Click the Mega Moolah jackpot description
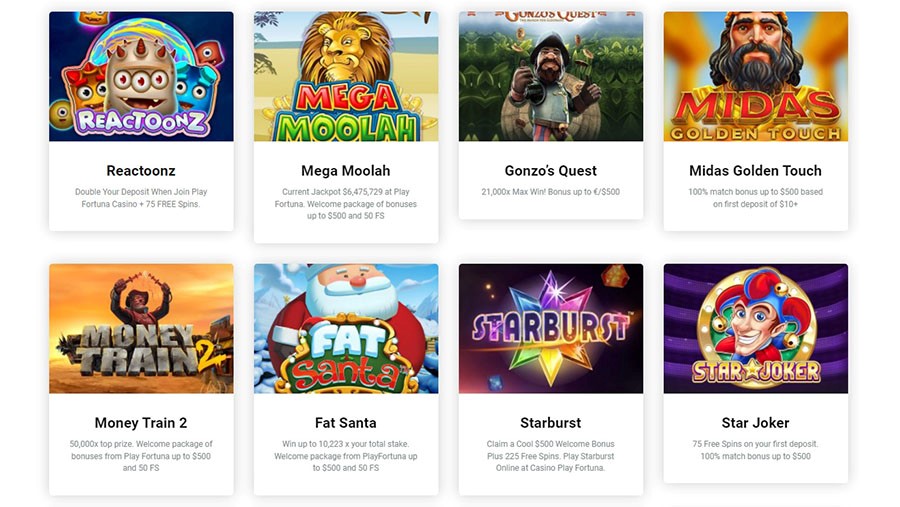Image resolution: width=900 pixels, height=507 pixels. tap(346, 204)
